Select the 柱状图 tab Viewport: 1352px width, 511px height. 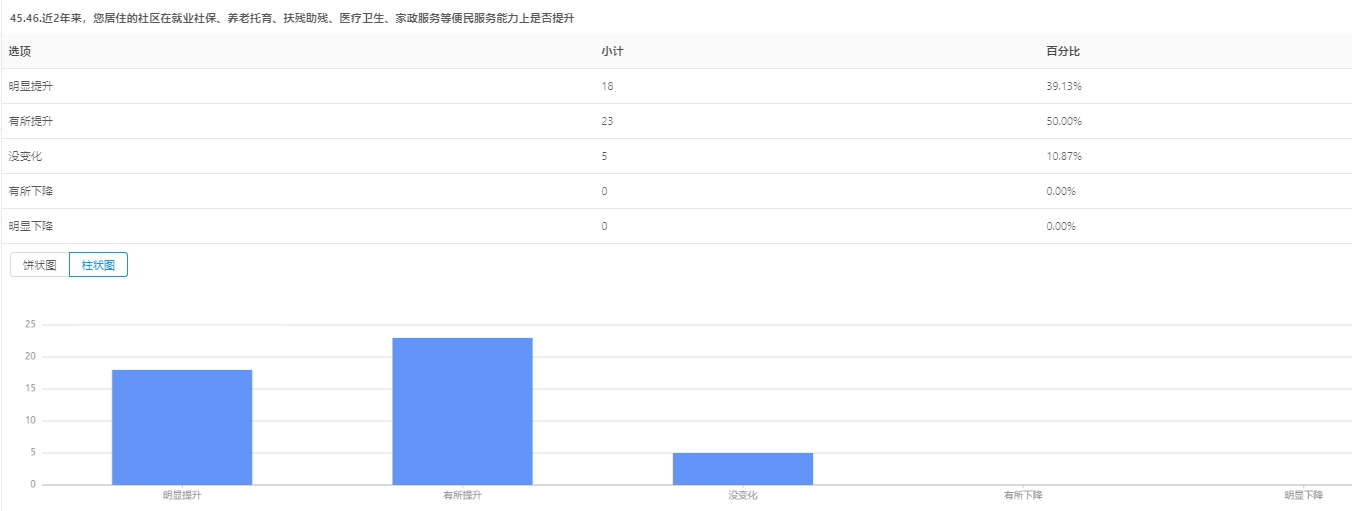click(98, 265)
